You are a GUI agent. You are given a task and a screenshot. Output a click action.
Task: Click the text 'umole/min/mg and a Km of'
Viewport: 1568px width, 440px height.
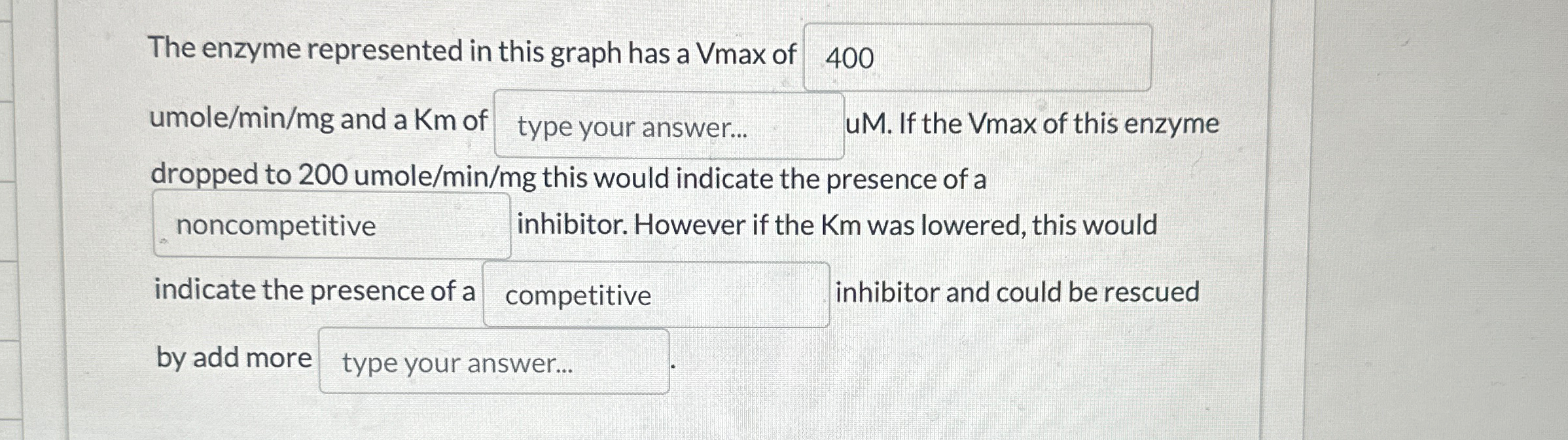pos(319,120)
